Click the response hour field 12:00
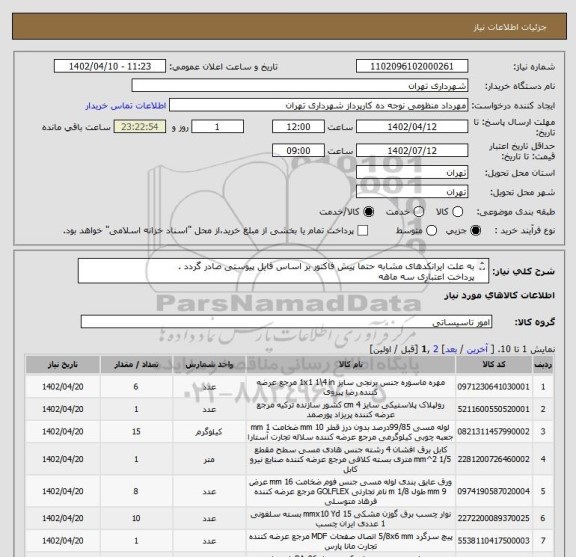This screenshot has width=576, height=557. pyautogui.click(x=298, y=127)
